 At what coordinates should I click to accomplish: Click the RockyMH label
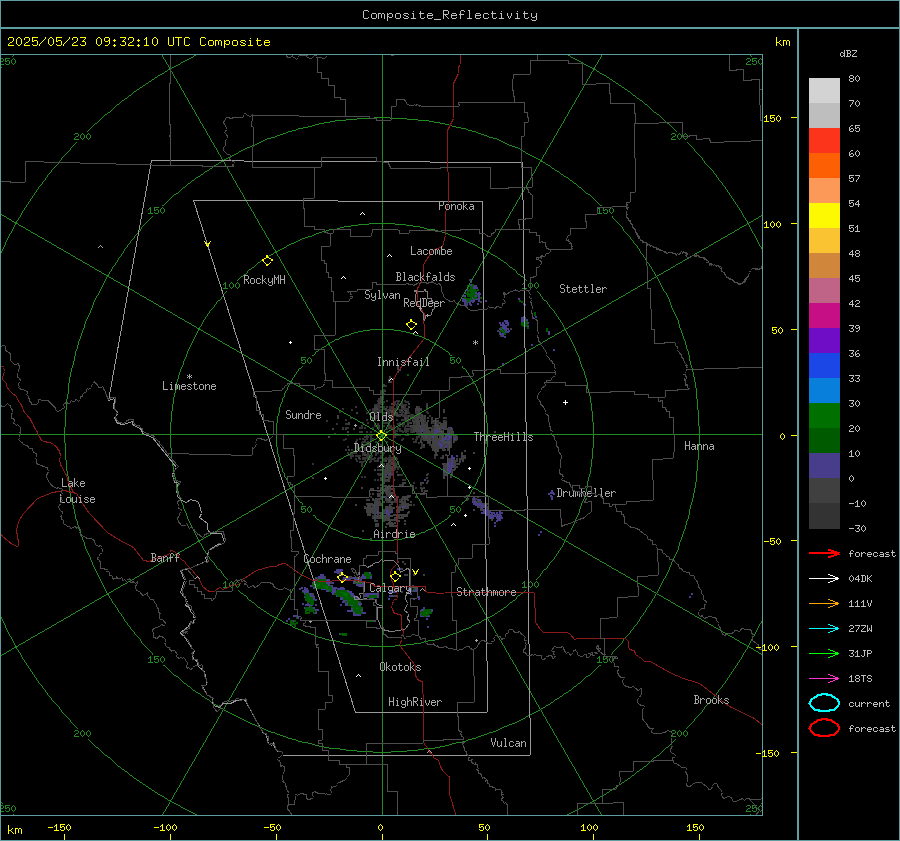tap(264, 280)
